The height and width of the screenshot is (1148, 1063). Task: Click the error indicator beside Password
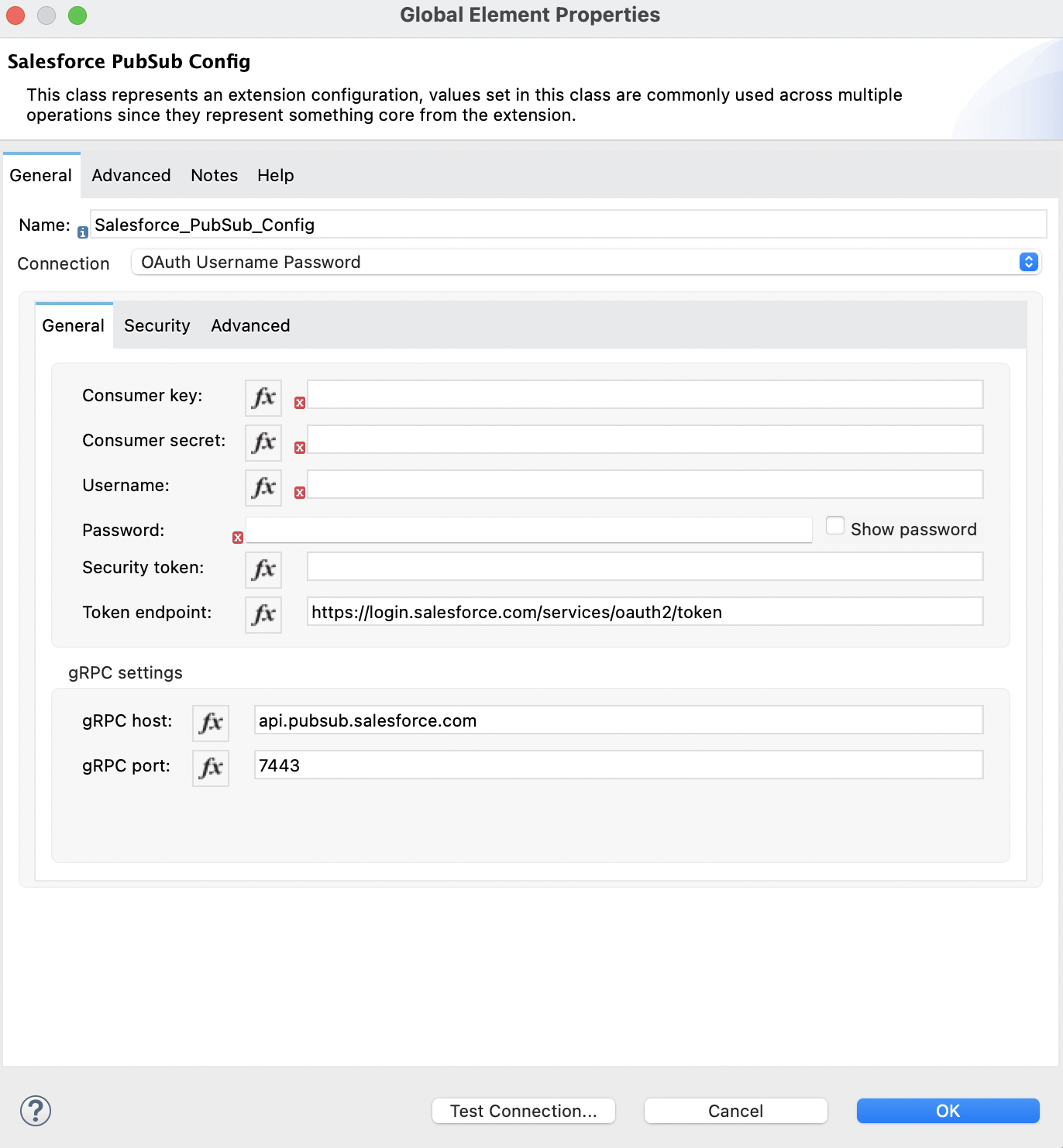click(236, 535)
